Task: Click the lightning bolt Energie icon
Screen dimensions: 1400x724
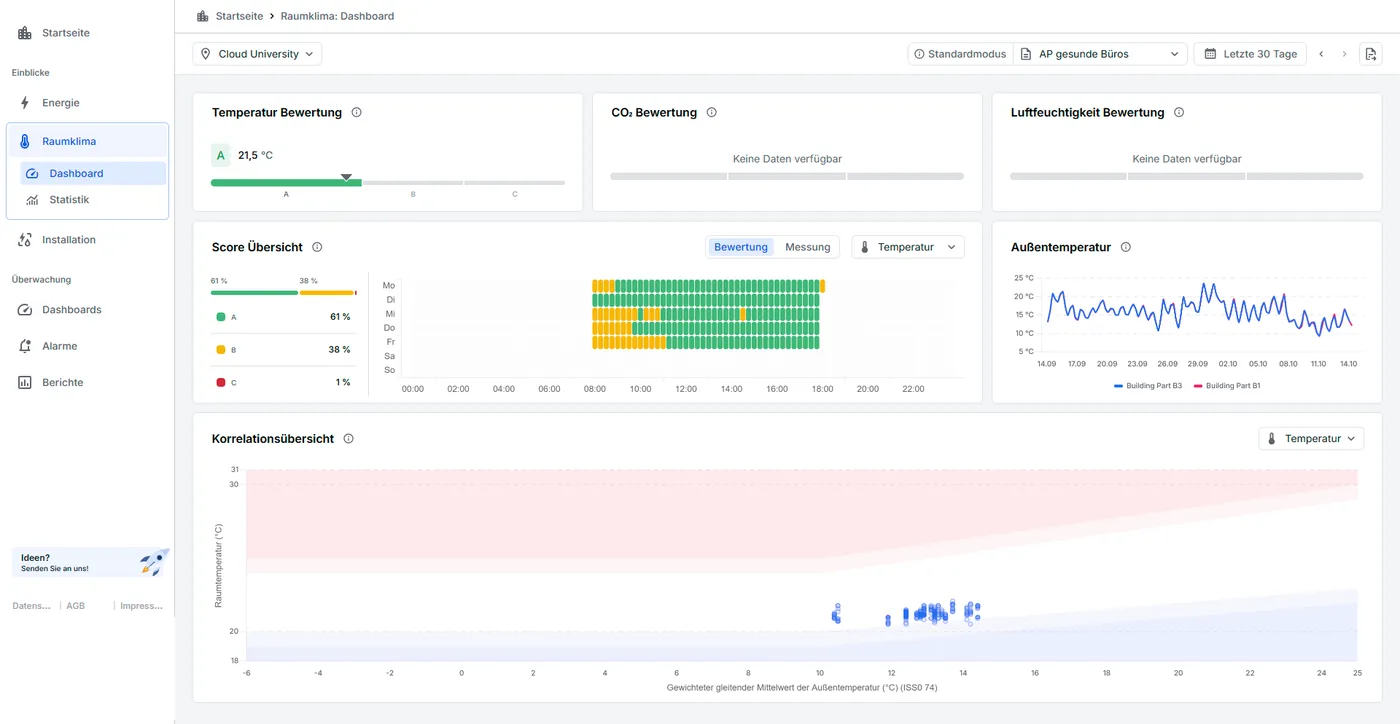Action: (x=25, y=103)
